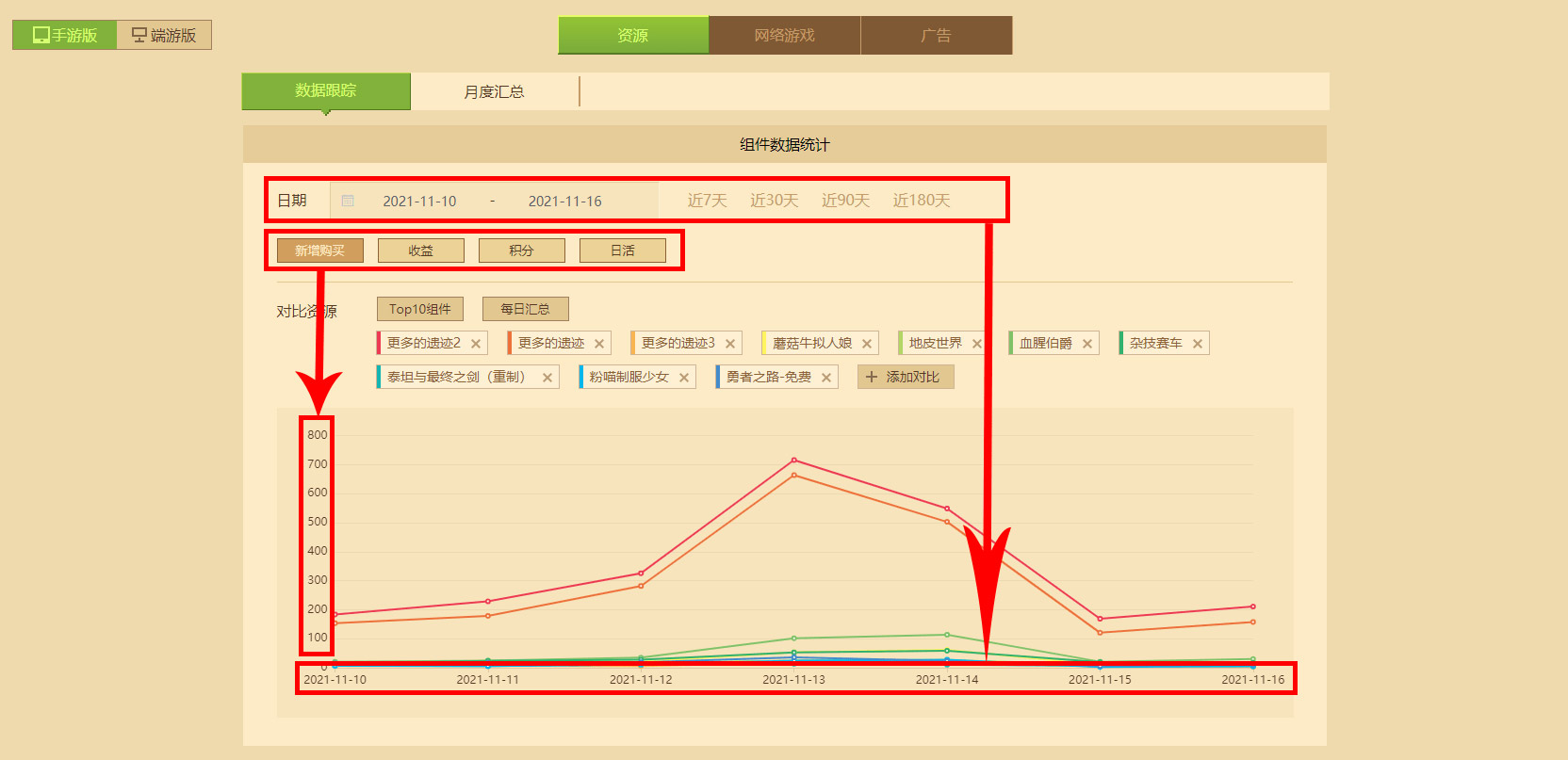The image size is (1568, 760).
Task: Open the 广告 top tab
Action: coord(937,35)
